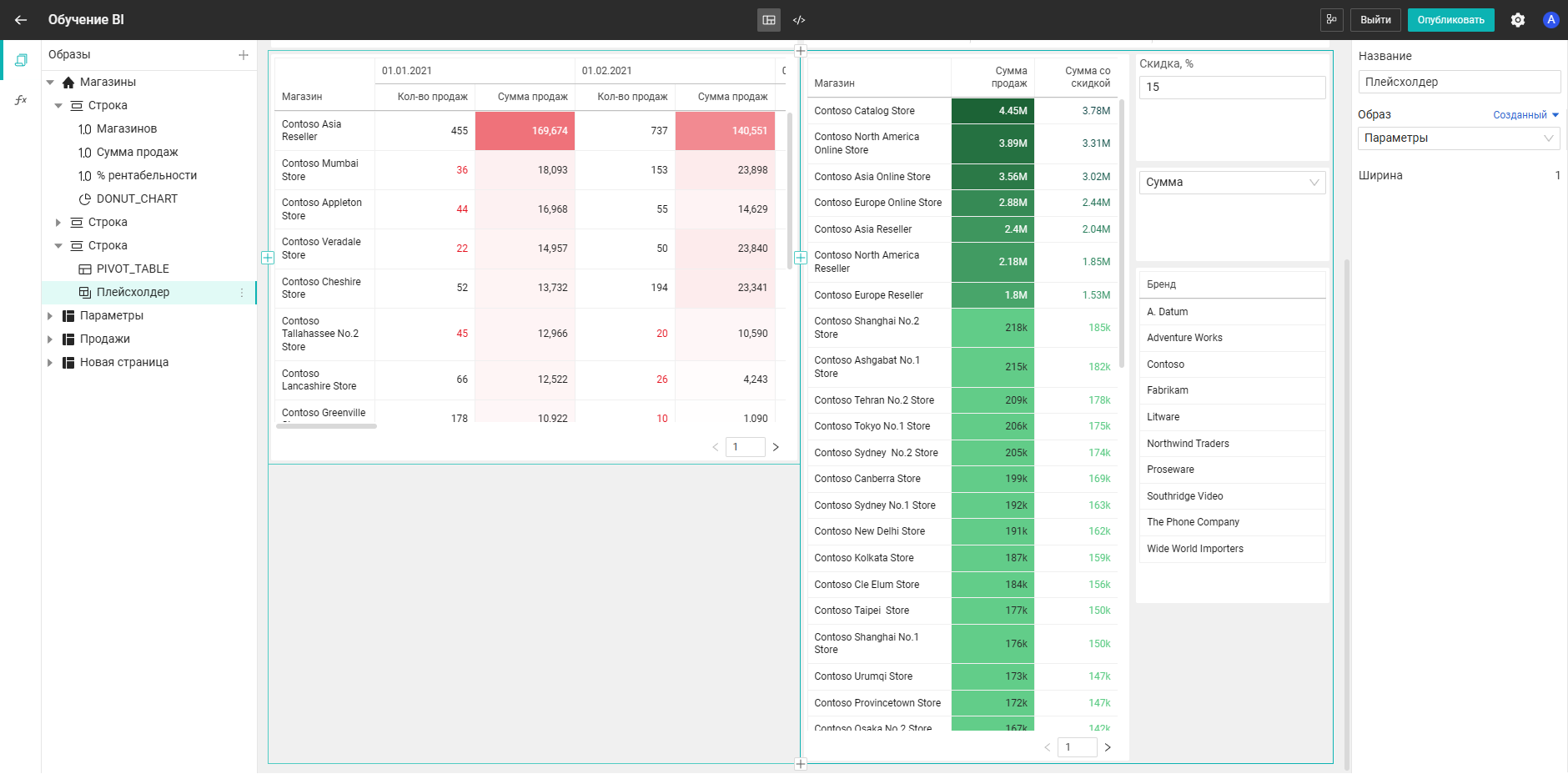
Task: Select DONUT_CHART pie icon in tree
Action: click(x=84, y=199)
